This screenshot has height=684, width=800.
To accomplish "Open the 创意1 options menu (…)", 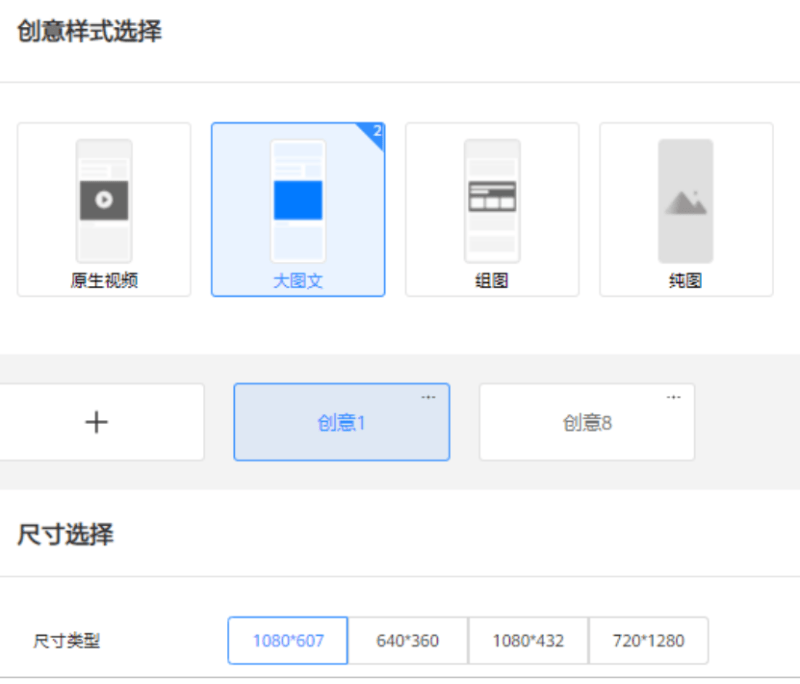I will pos(429,396).
